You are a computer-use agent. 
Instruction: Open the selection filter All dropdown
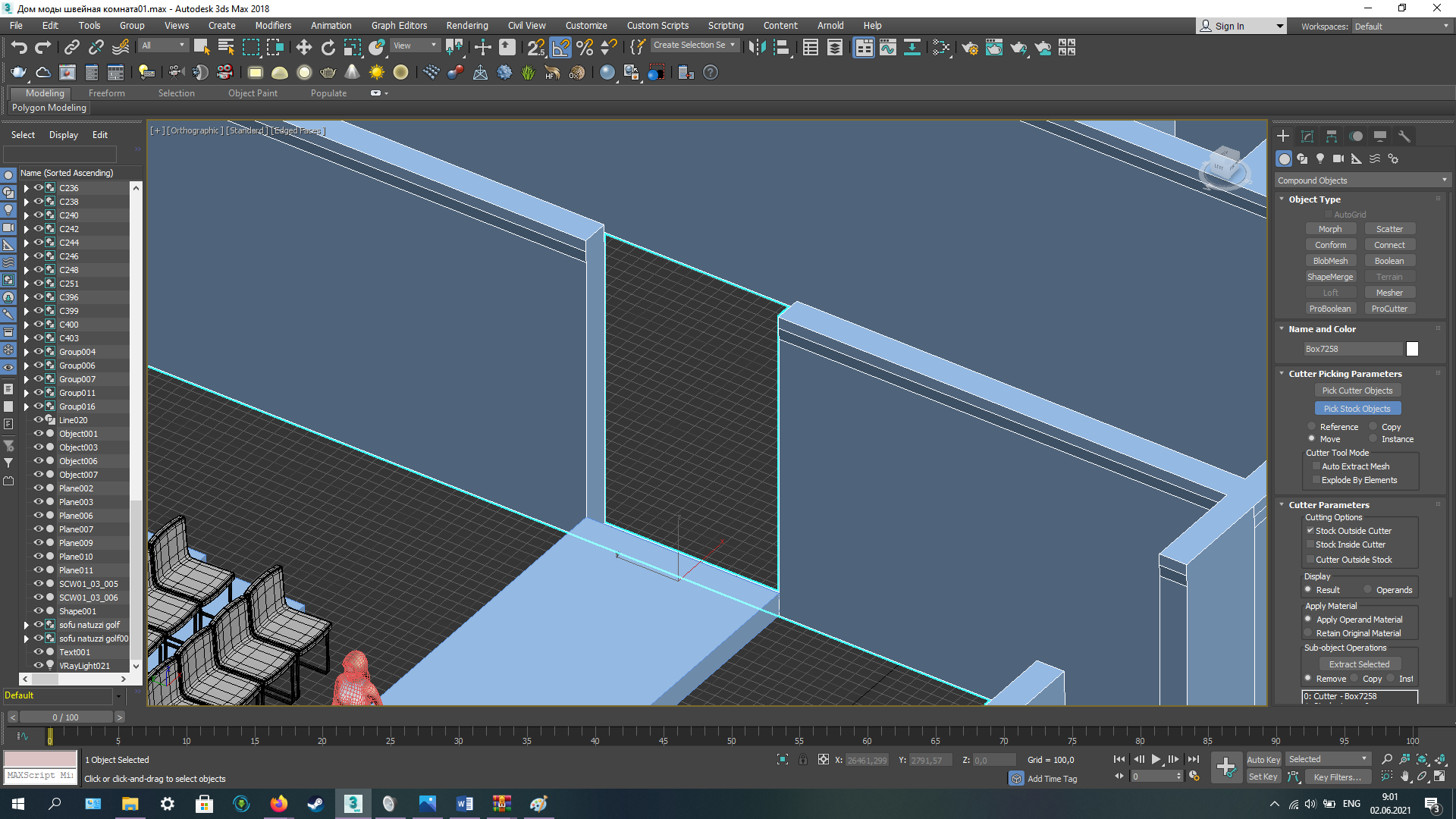(x=163, y=45)
